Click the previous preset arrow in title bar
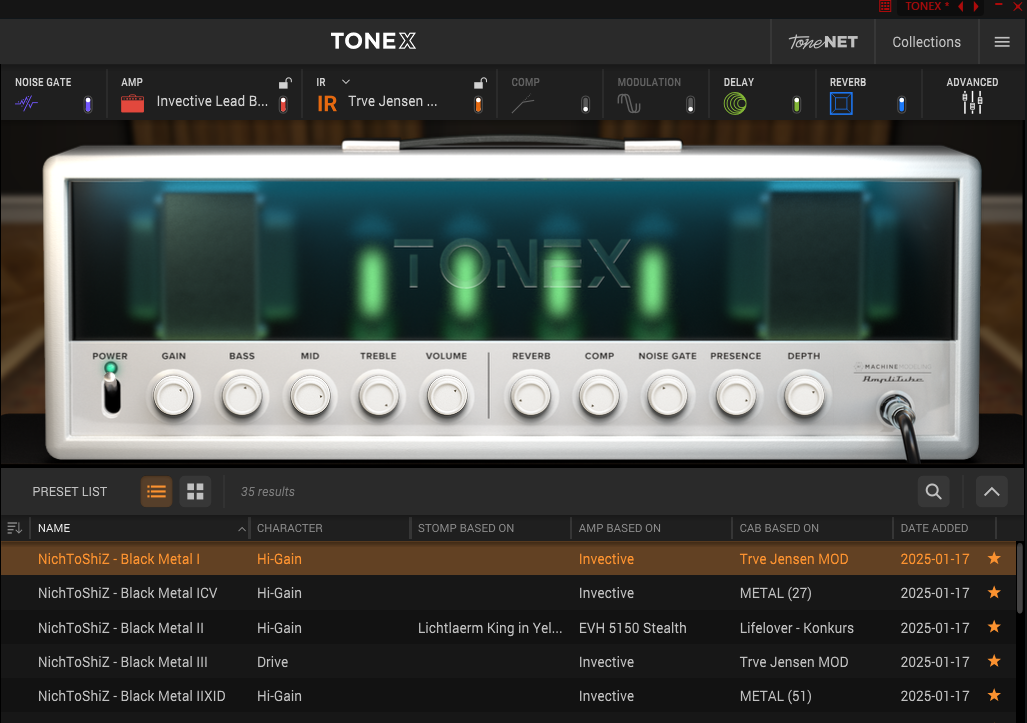Screen dimensions: 1027x723 click(961, 7)
